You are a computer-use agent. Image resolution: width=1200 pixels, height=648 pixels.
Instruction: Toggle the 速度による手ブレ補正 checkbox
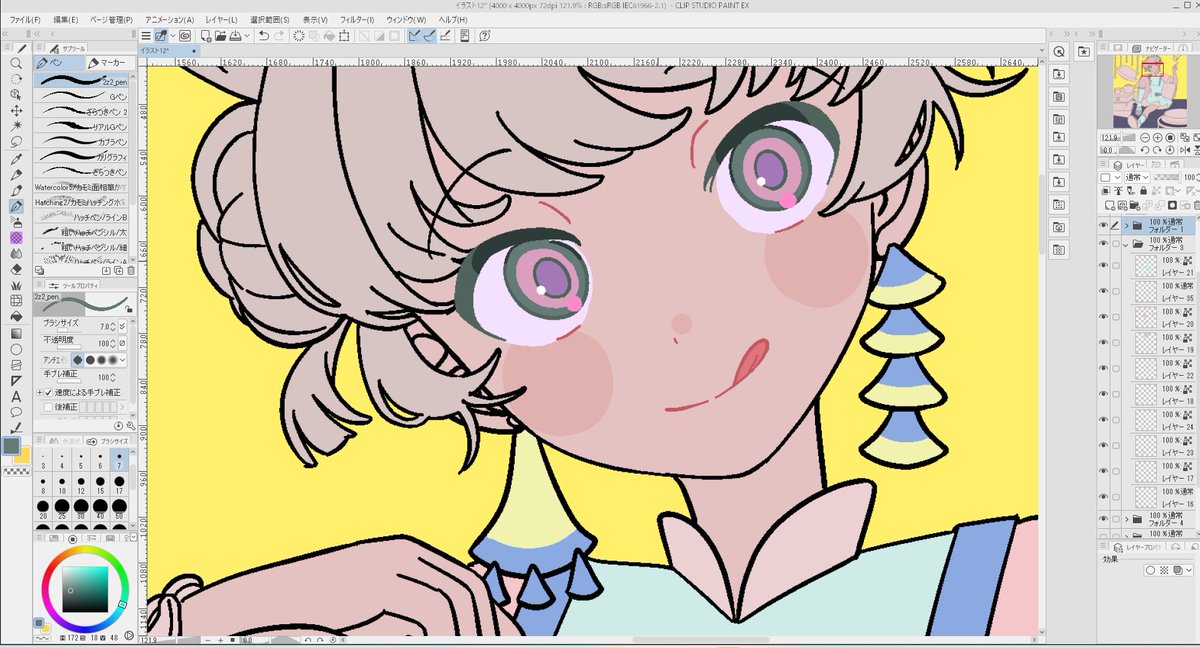tap(47, 392)
